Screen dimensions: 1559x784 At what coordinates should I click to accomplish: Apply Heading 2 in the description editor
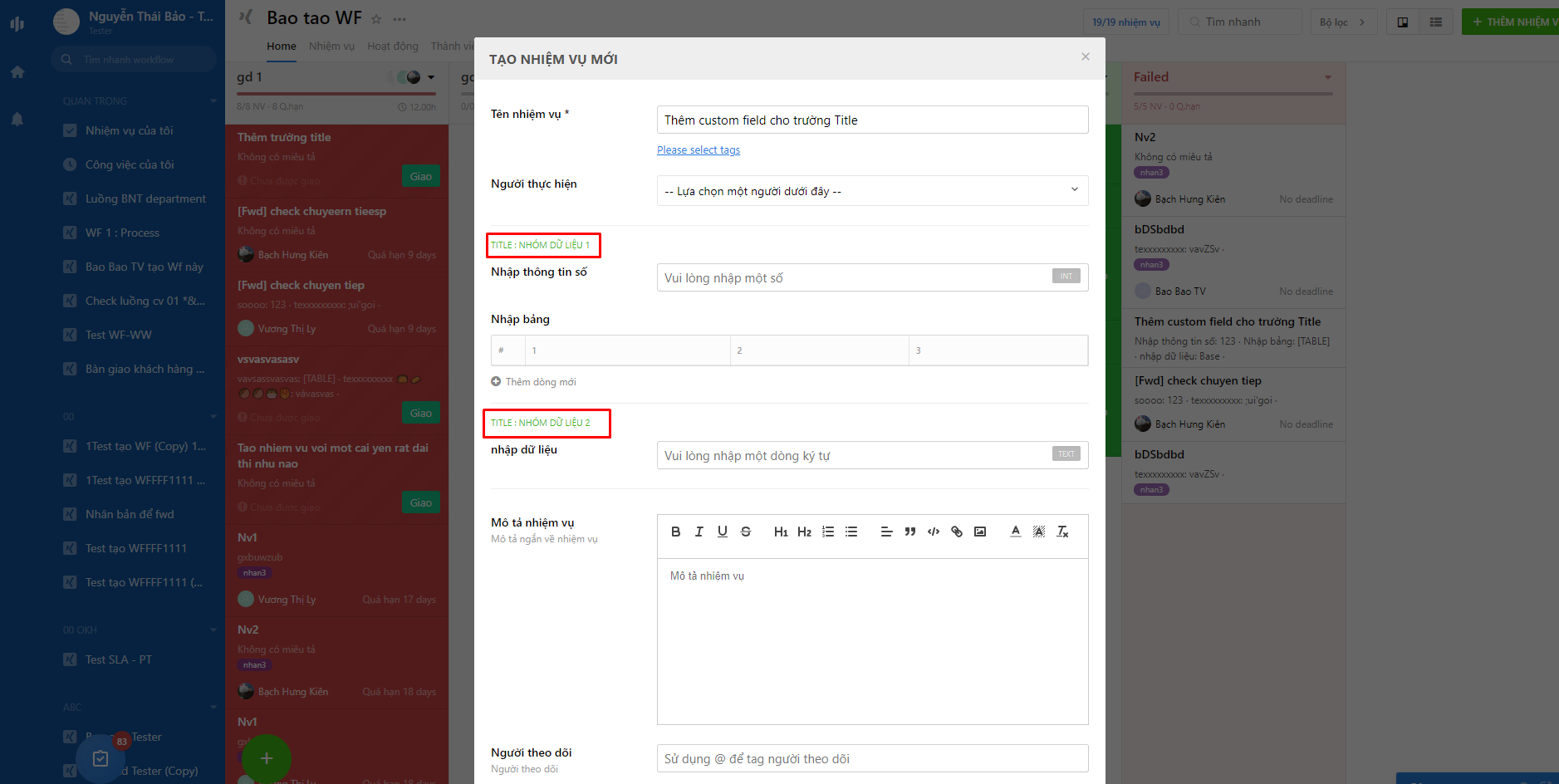tap(804, 532)
